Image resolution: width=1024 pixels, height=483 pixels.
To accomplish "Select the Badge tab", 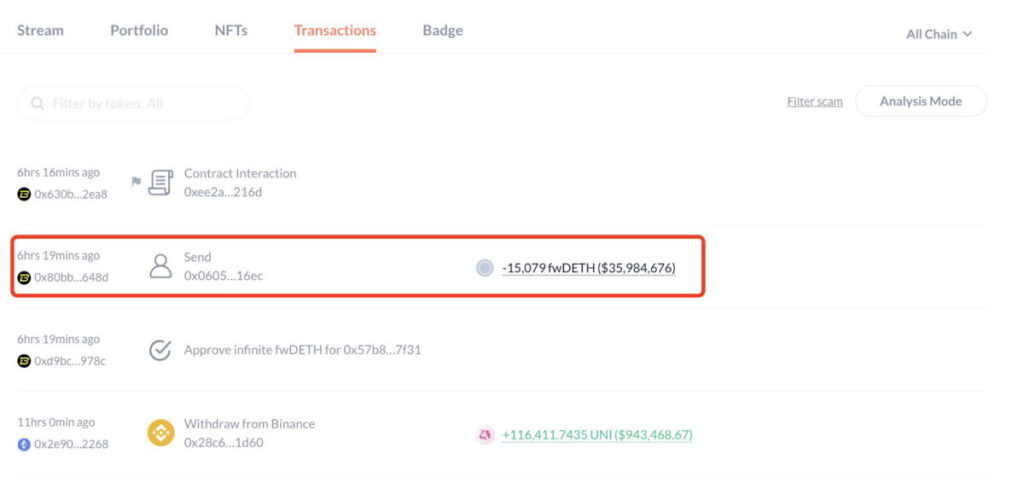I will (x=442, y=30).
